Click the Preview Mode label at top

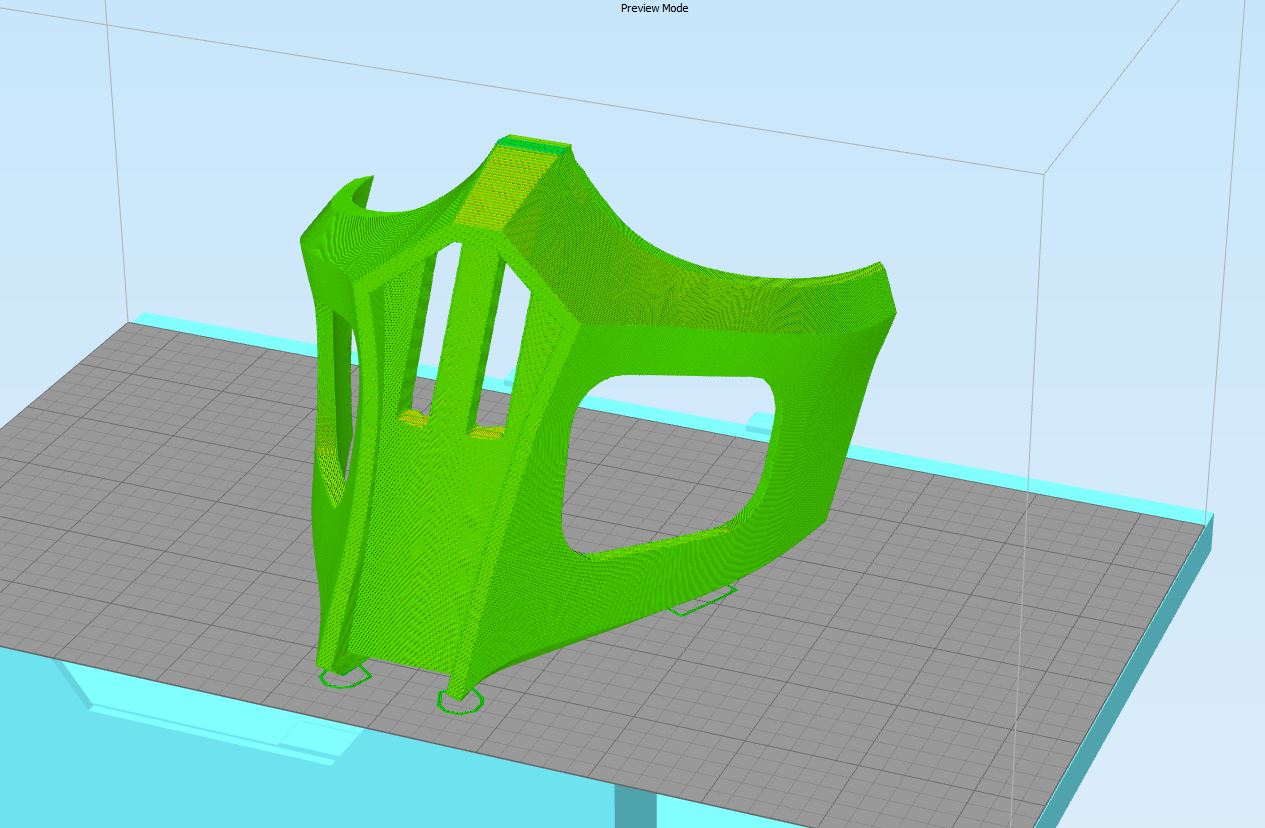[x=654, y=8]
